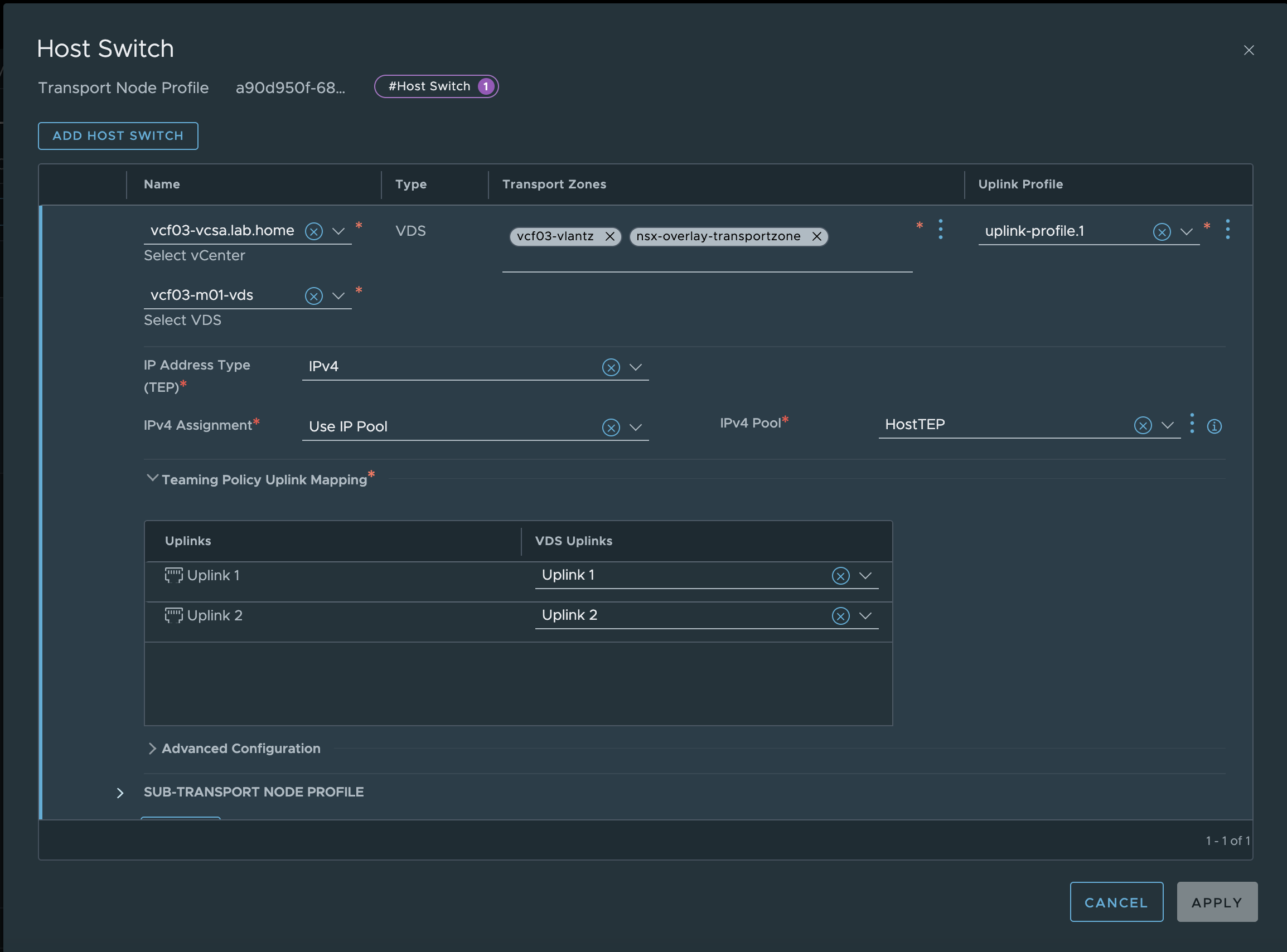The width and height of the screenshot is (1287, 952).
Task: Open the Uplink Profile dropdown arrow
Action: click(x=1186, y=232)
